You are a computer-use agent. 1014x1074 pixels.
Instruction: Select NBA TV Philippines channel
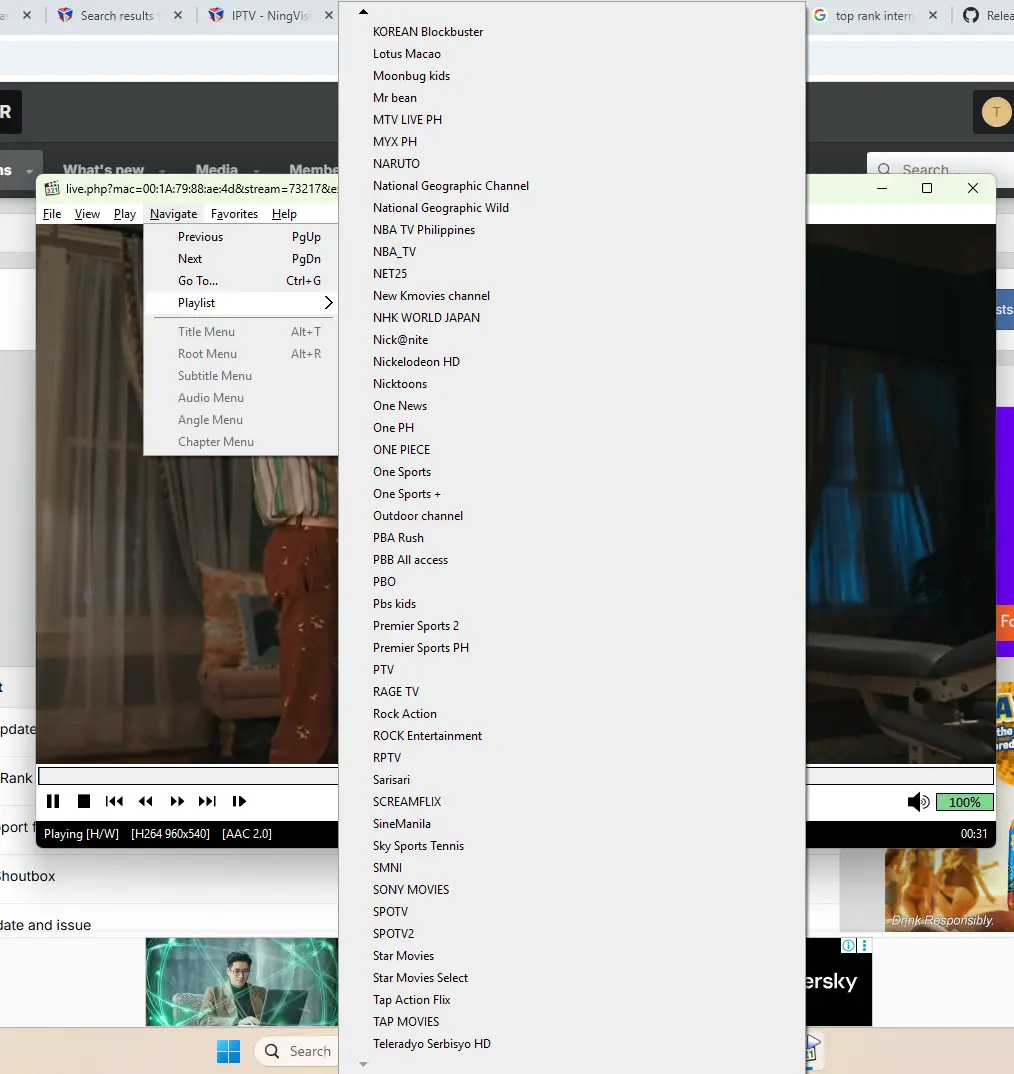pyautogui.click(x=423, y=229)
